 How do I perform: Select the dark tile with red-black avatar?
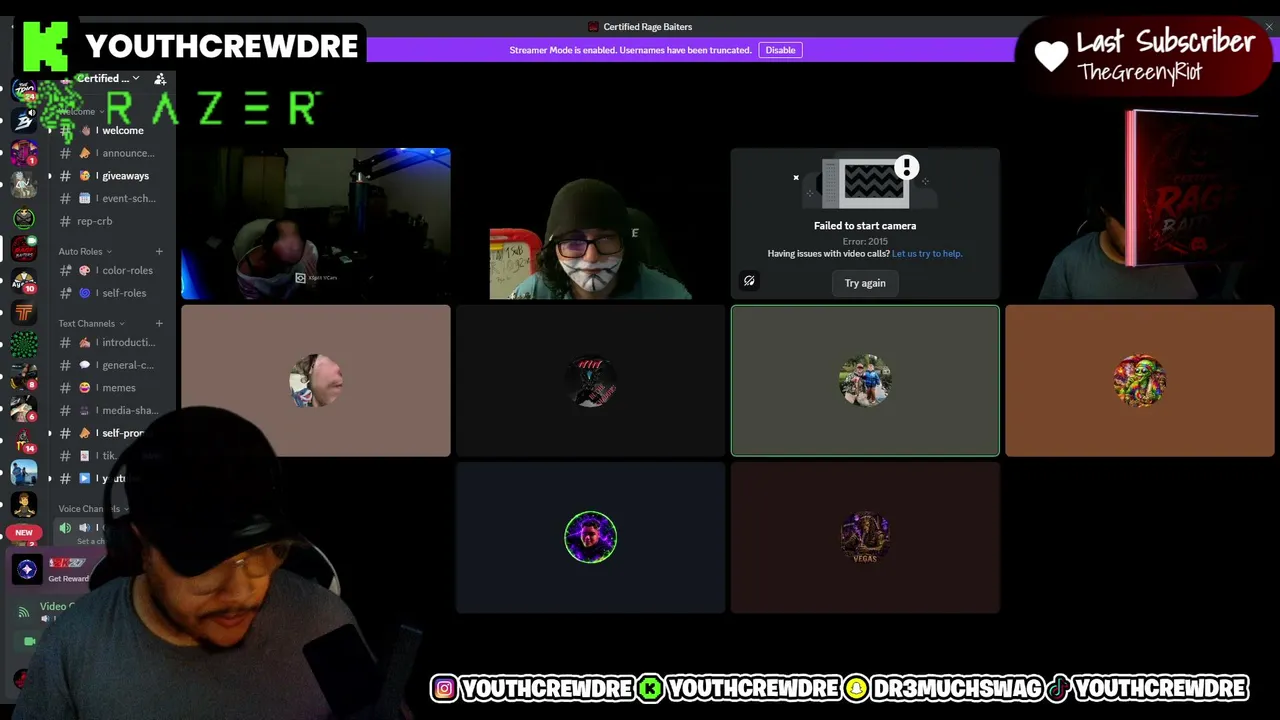tap(590, 381)
